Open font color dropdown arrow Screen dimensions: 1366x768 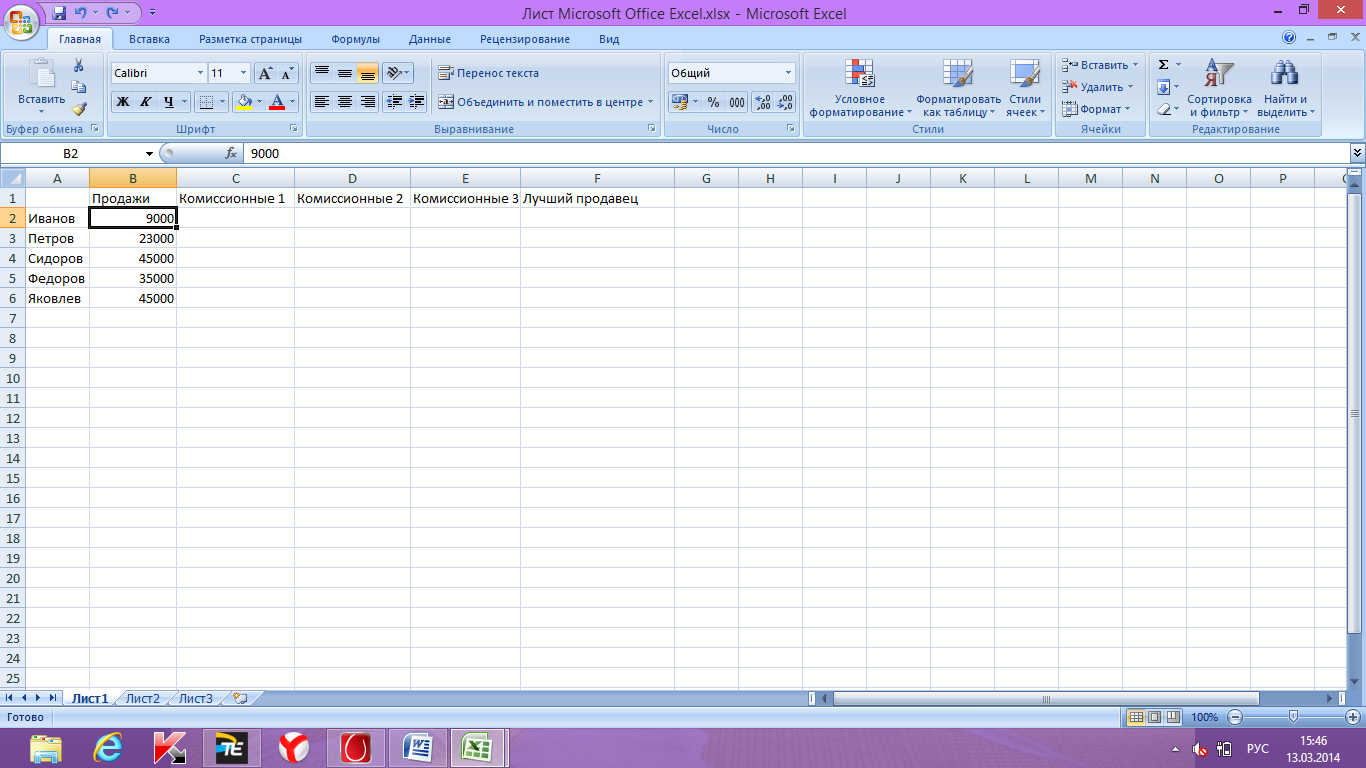pyautogui.click(x=293, y=101)
